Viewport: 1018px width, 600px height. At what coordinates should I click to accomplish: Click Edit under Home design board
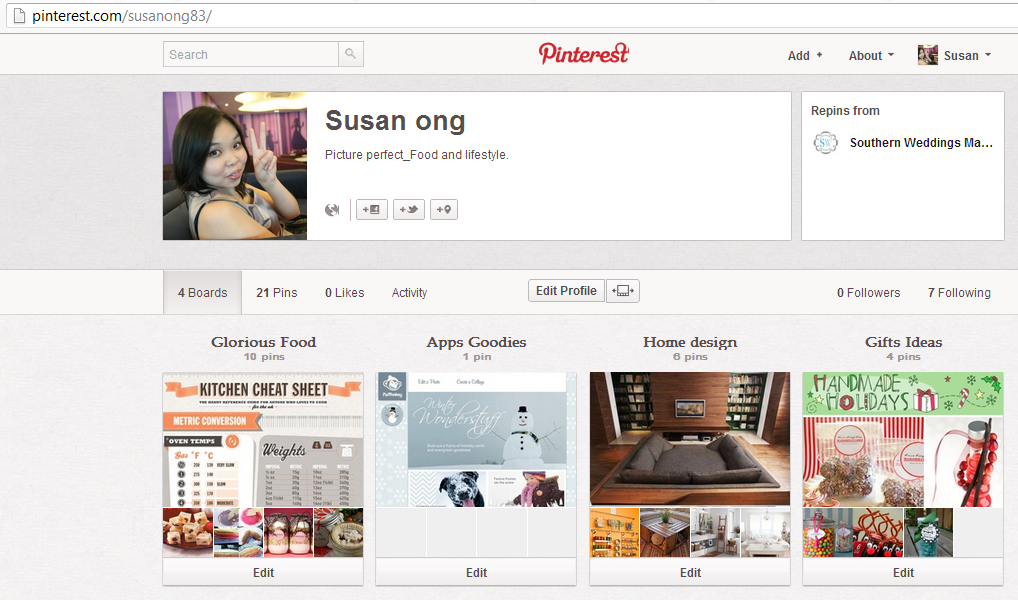[690, 572]
